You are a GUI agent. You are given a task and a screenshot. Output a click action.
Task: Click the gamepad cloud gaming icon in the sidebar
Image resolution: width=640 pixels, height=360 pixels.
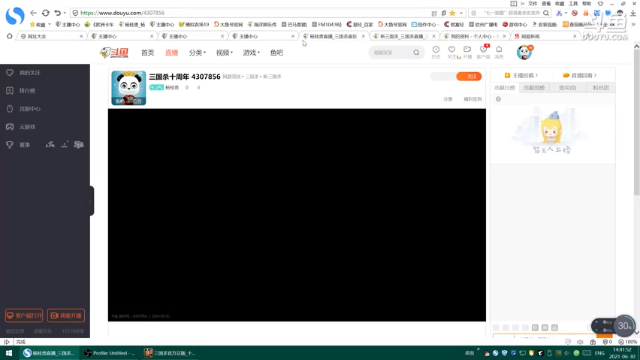[x=10, y=127]
